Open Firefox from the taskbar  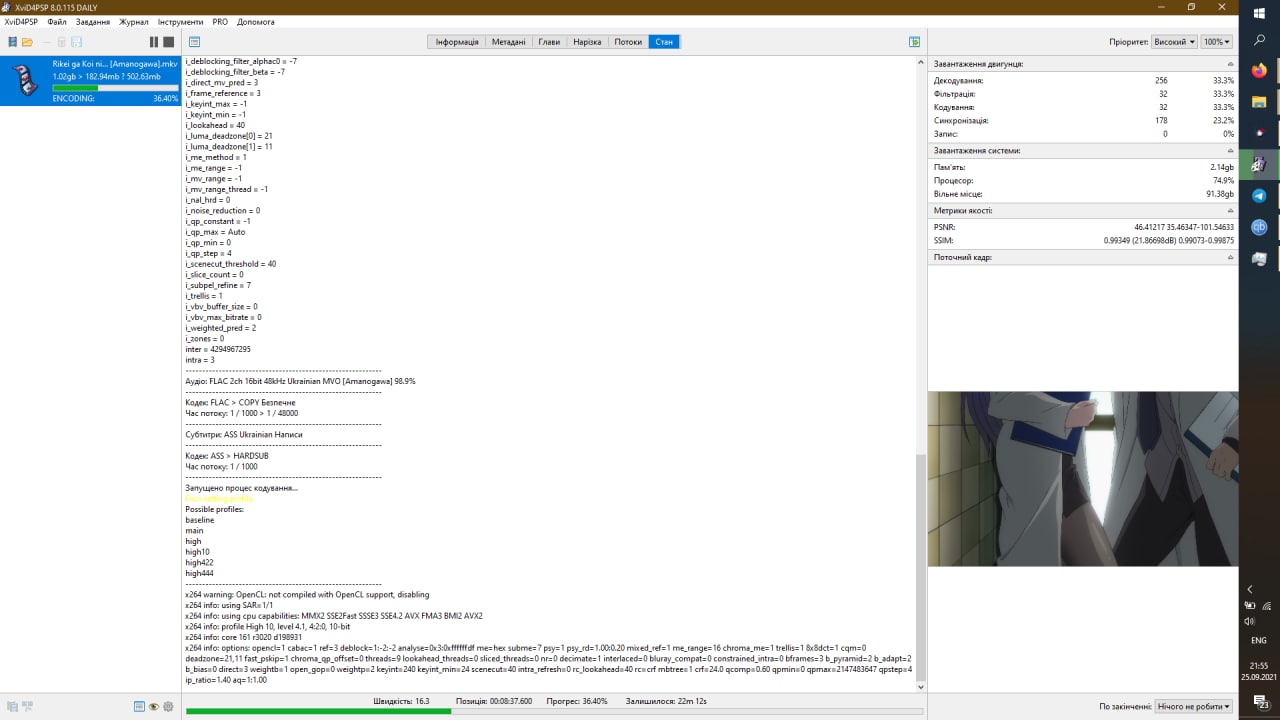point(1259,70)
